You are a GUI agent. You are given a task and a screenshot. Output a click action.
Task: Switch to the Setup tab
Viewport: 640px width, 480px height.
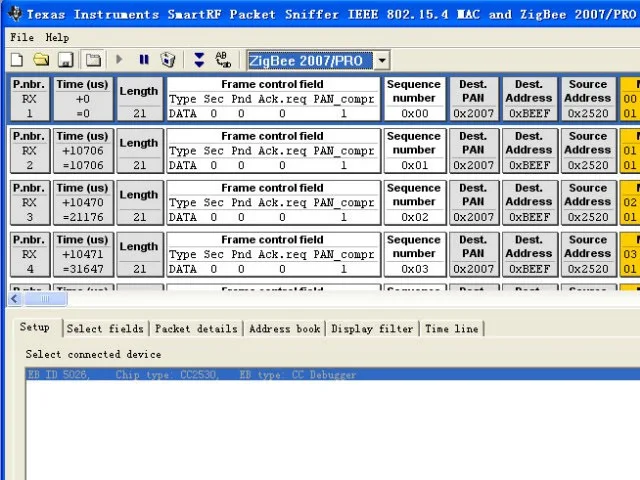click(x=35, y=327)
